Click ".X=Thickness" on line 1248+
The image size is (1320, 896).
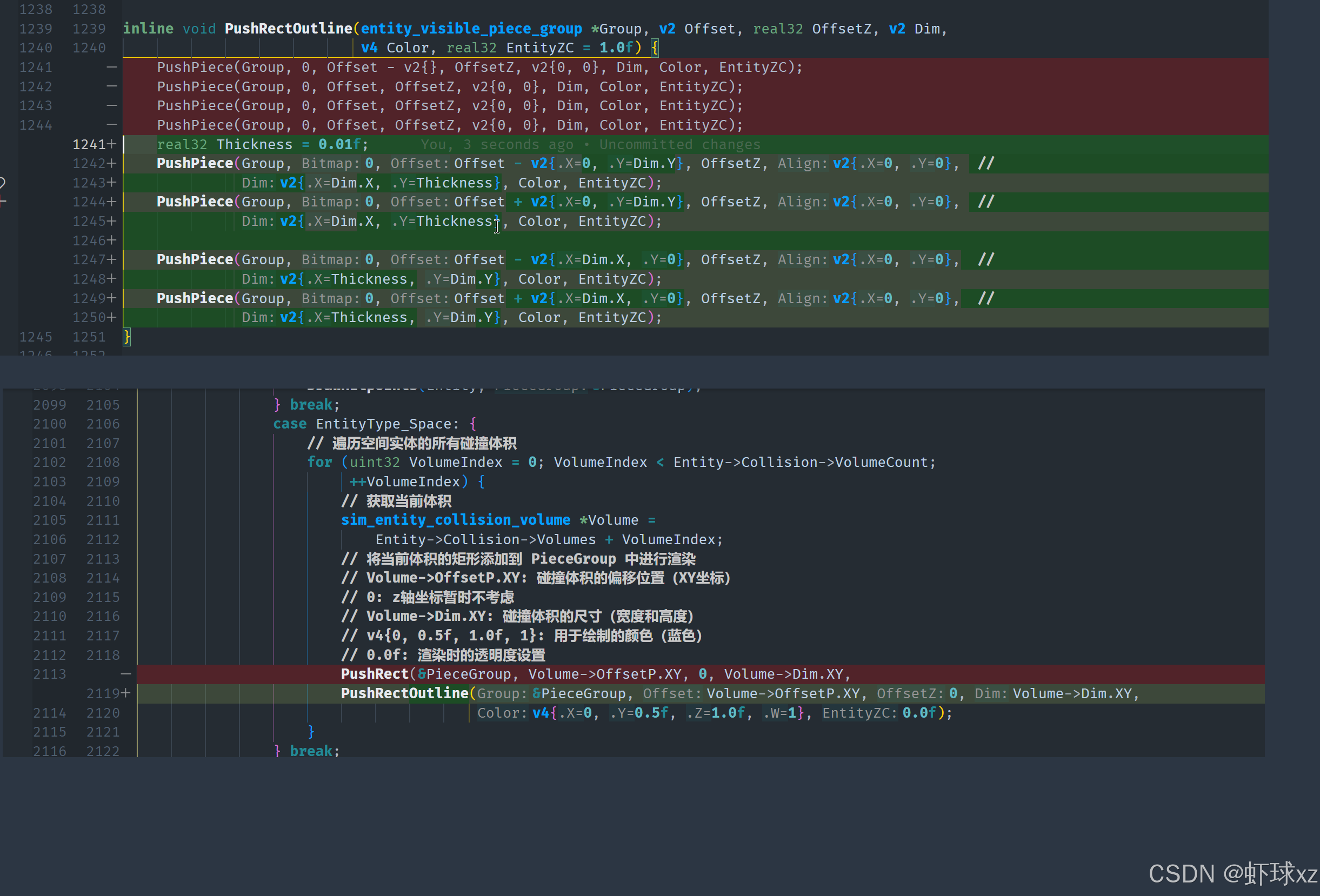(x=357, y=279)
